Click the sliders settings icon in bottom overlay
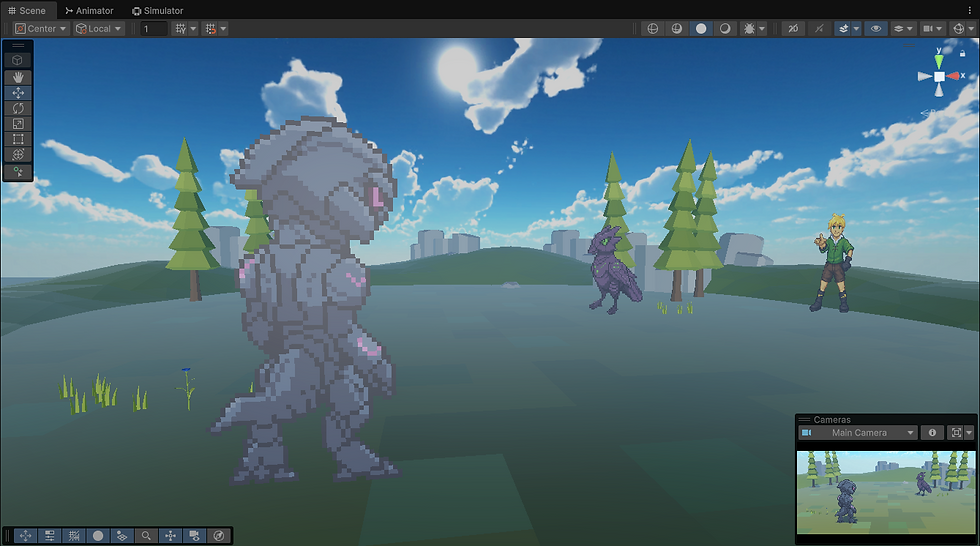The image size is (980, 546). [50, 536]
